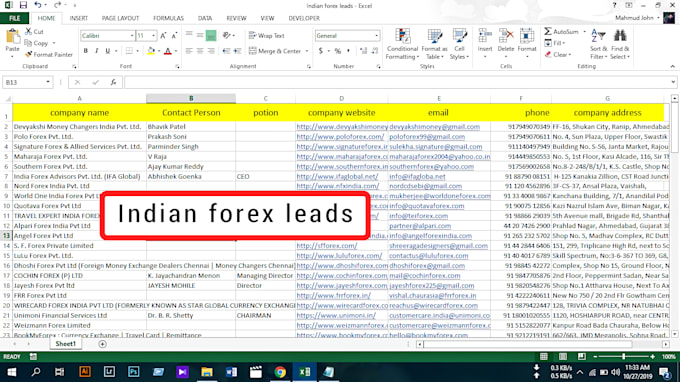This screenshot has width=680, height=382.
Task: Switch to the INSERT tab
Action: click(x=78, y=18)
